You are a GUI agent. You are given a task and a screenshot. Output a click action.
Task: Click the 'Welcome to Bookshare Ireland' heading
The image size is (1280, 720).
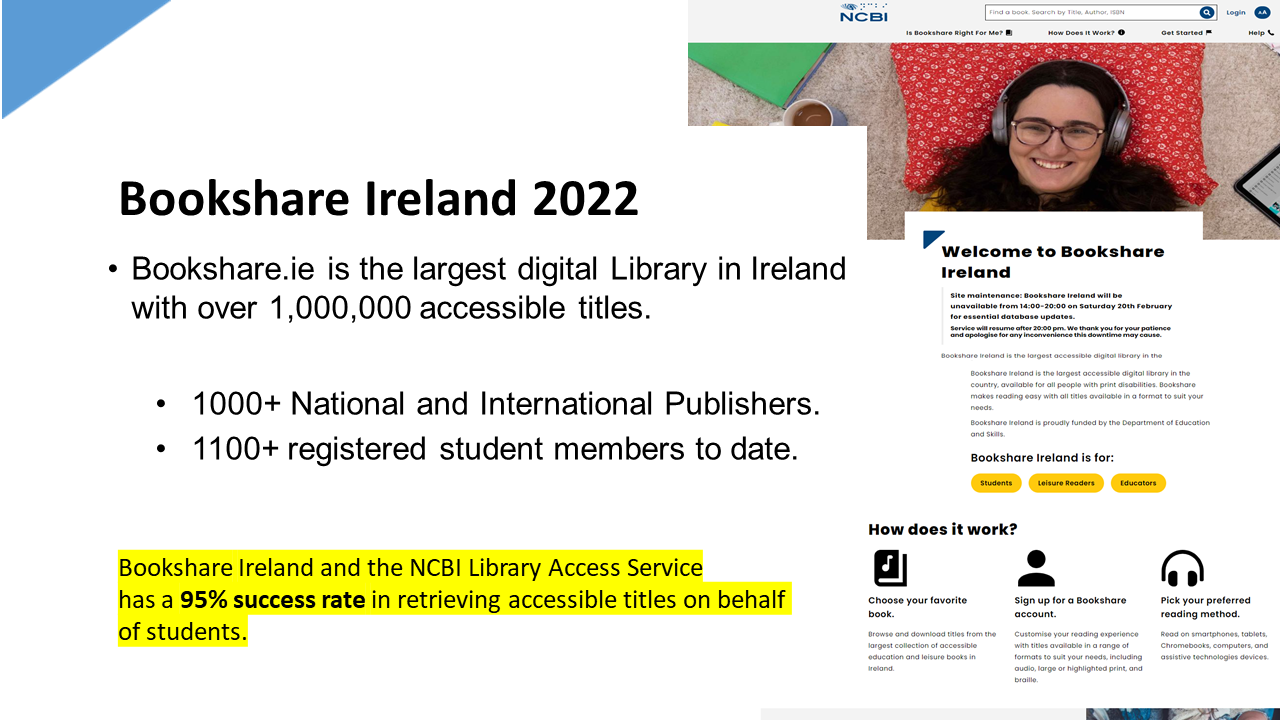point(1052,261)
